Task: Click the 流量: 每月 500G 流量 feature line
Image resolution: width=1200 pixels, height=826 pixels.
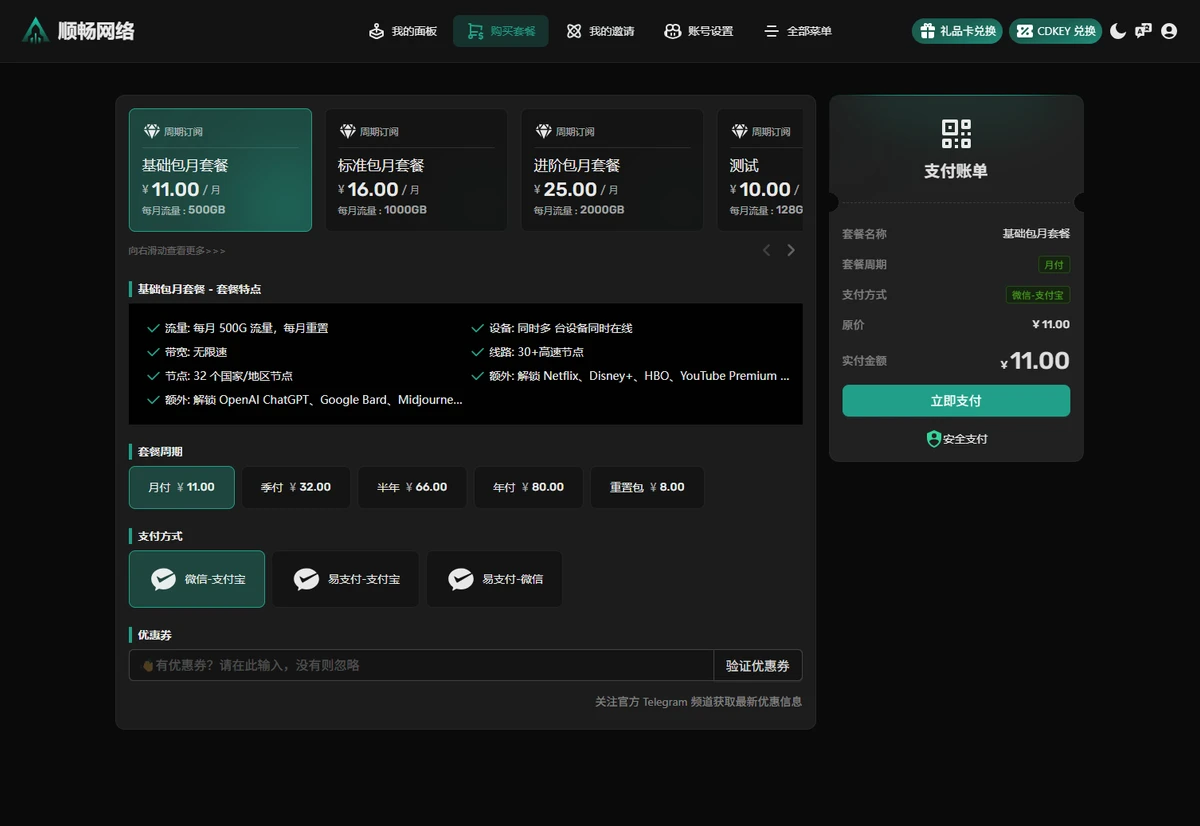Action: click(237, 328)
